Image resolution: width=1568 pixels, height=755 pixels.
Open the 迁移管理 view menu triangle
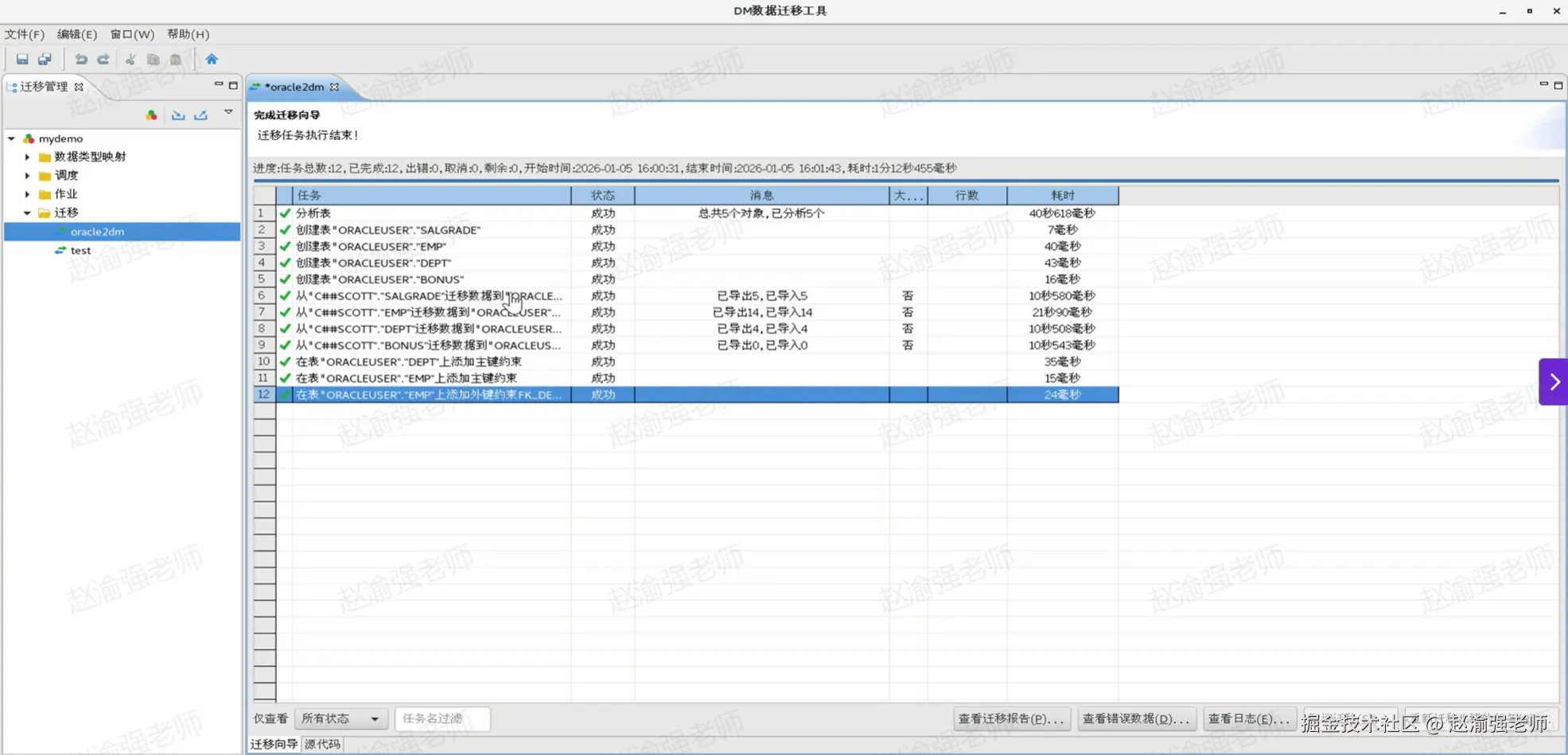228,112
